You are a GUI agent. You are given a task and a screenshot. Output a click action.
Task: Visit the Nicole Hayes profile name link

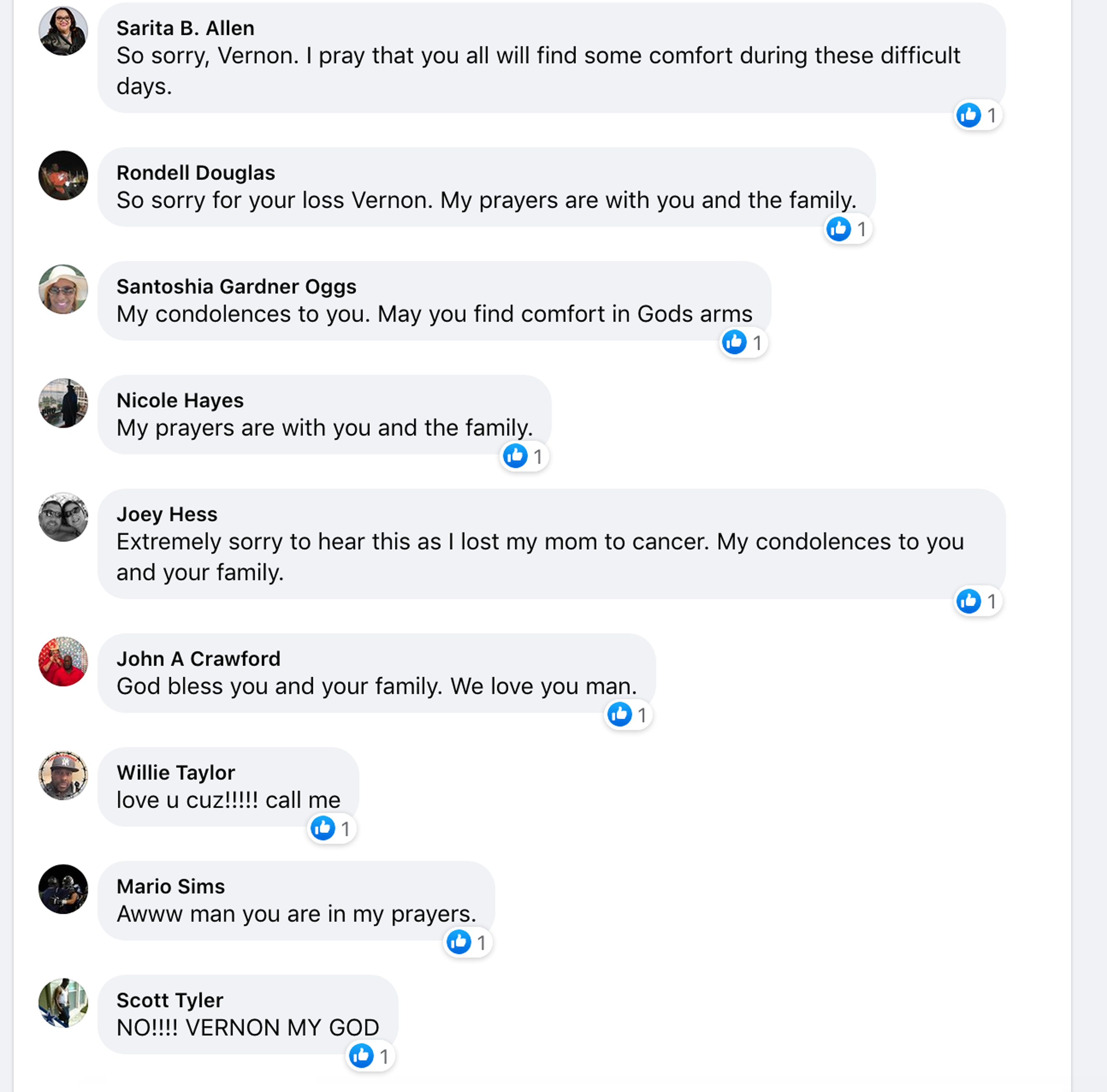180,400
